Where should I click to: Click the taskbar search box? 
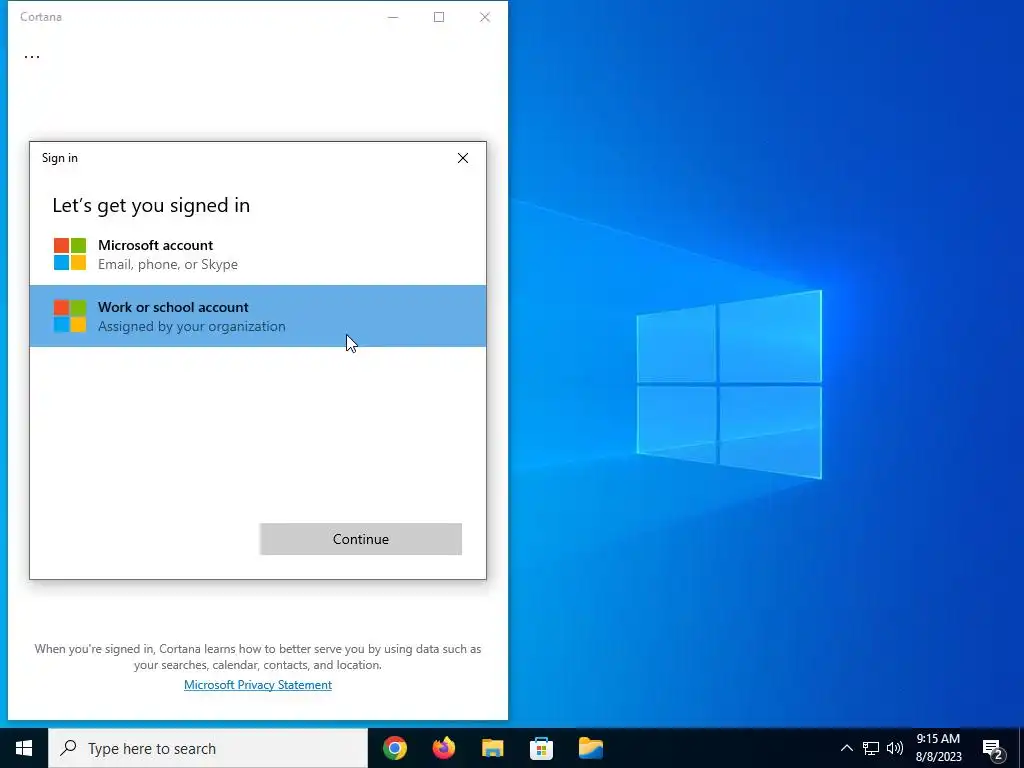[208, 748]
